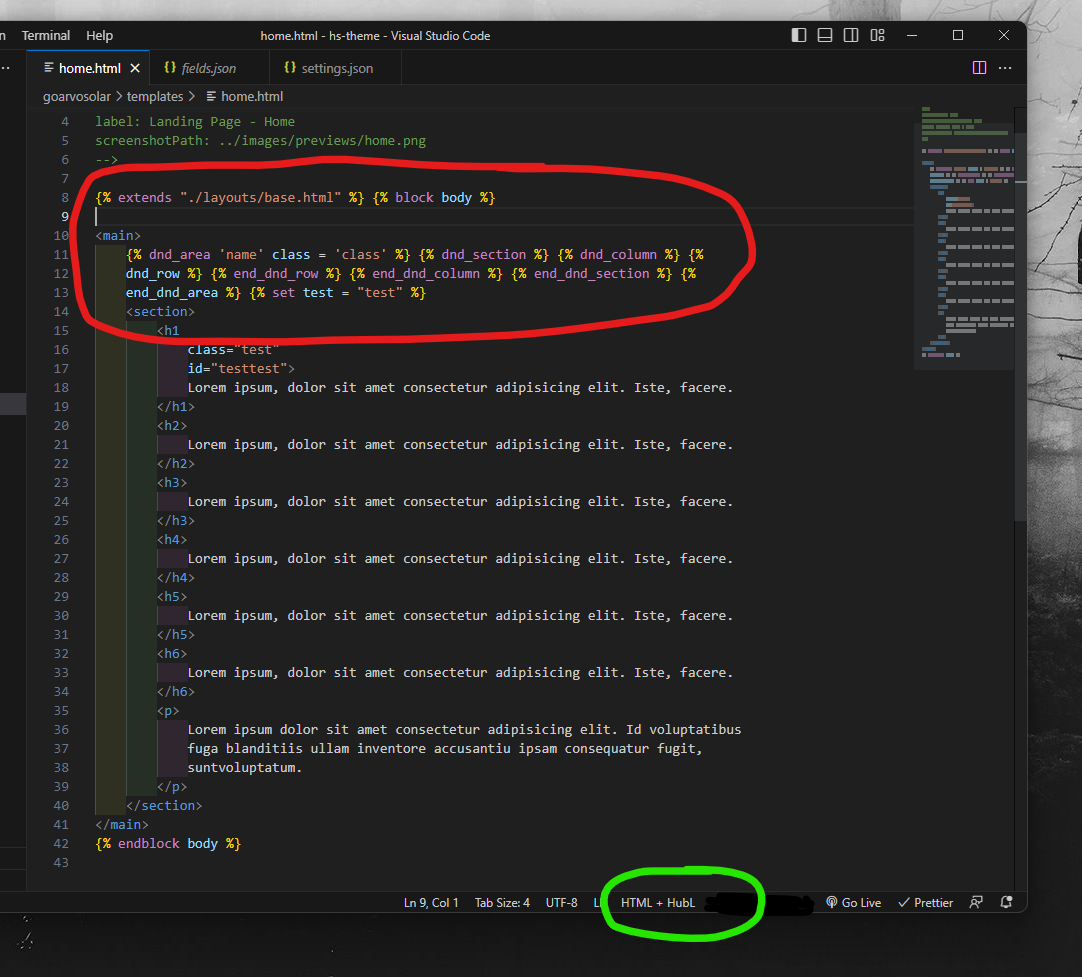1082x977 pixels.
Task: Toggle the Secondary Side Bar
Action: pos(851,35)
